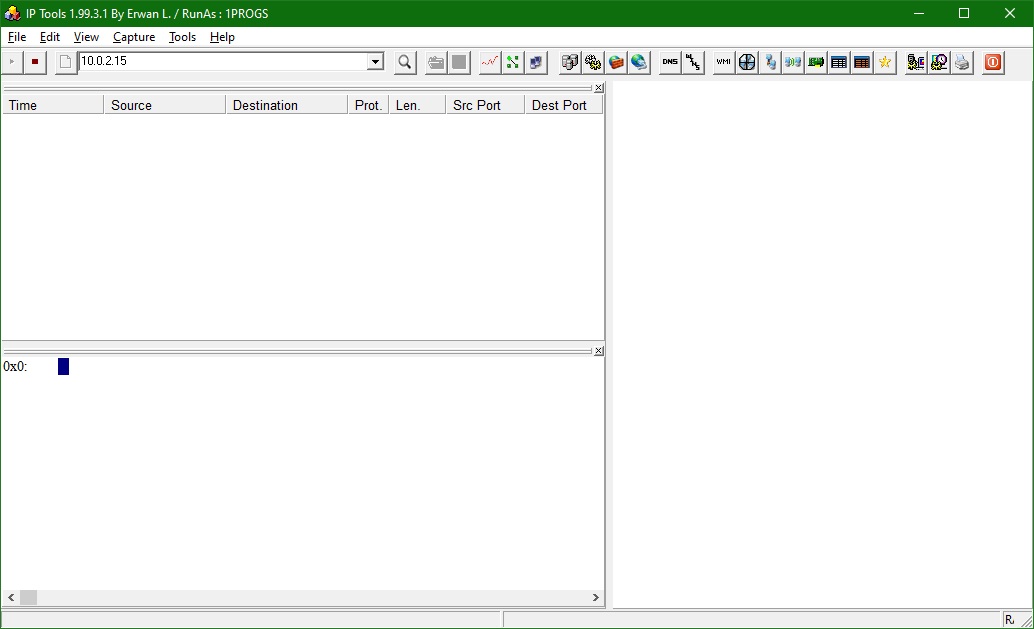
Task: Click the grey stacked servers icon
Action: 570,62
